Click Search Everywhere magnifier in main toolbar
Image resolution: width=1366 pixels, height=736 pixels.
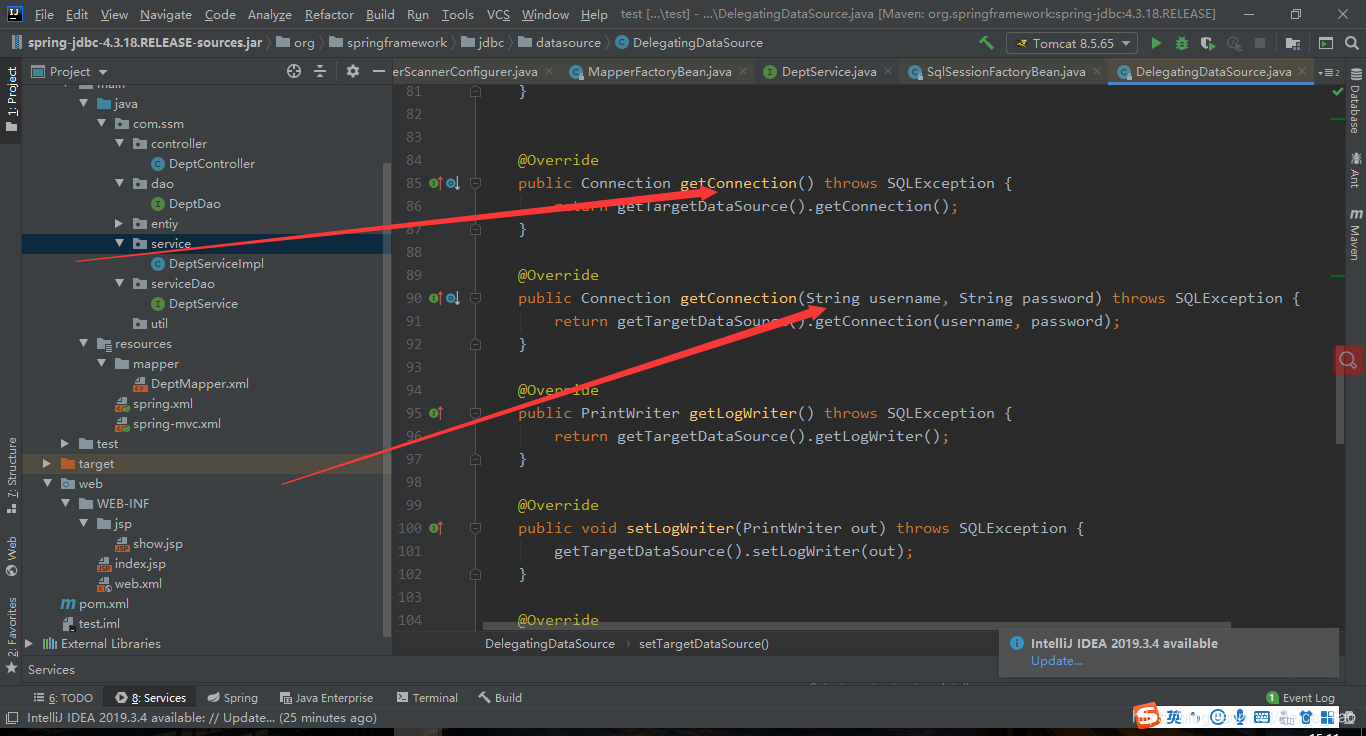pyautogui.click(x=1352, y=43)
